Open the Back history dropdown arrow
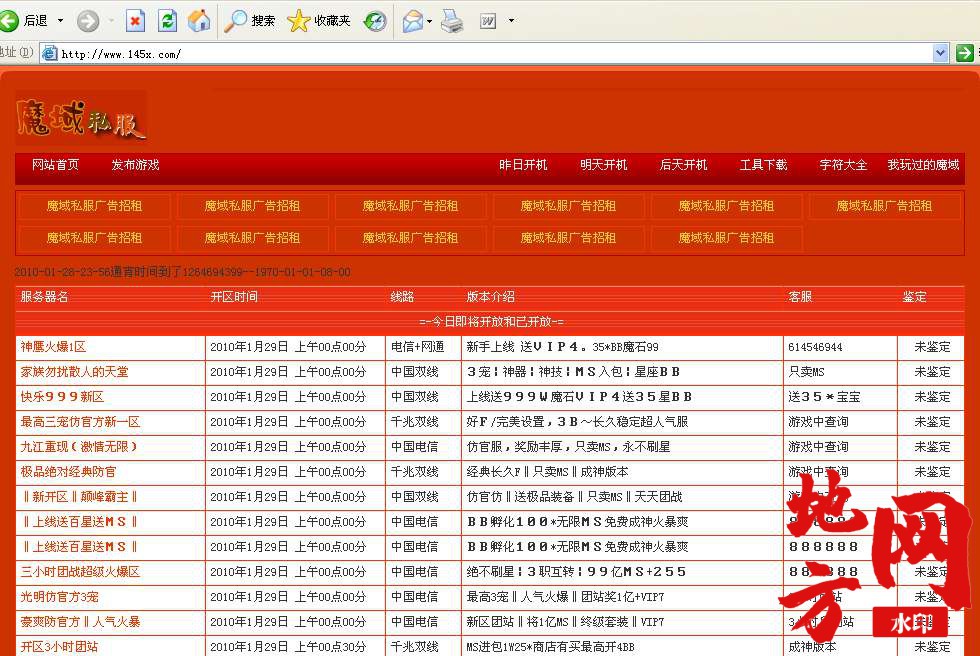 (x=61, y=21)
